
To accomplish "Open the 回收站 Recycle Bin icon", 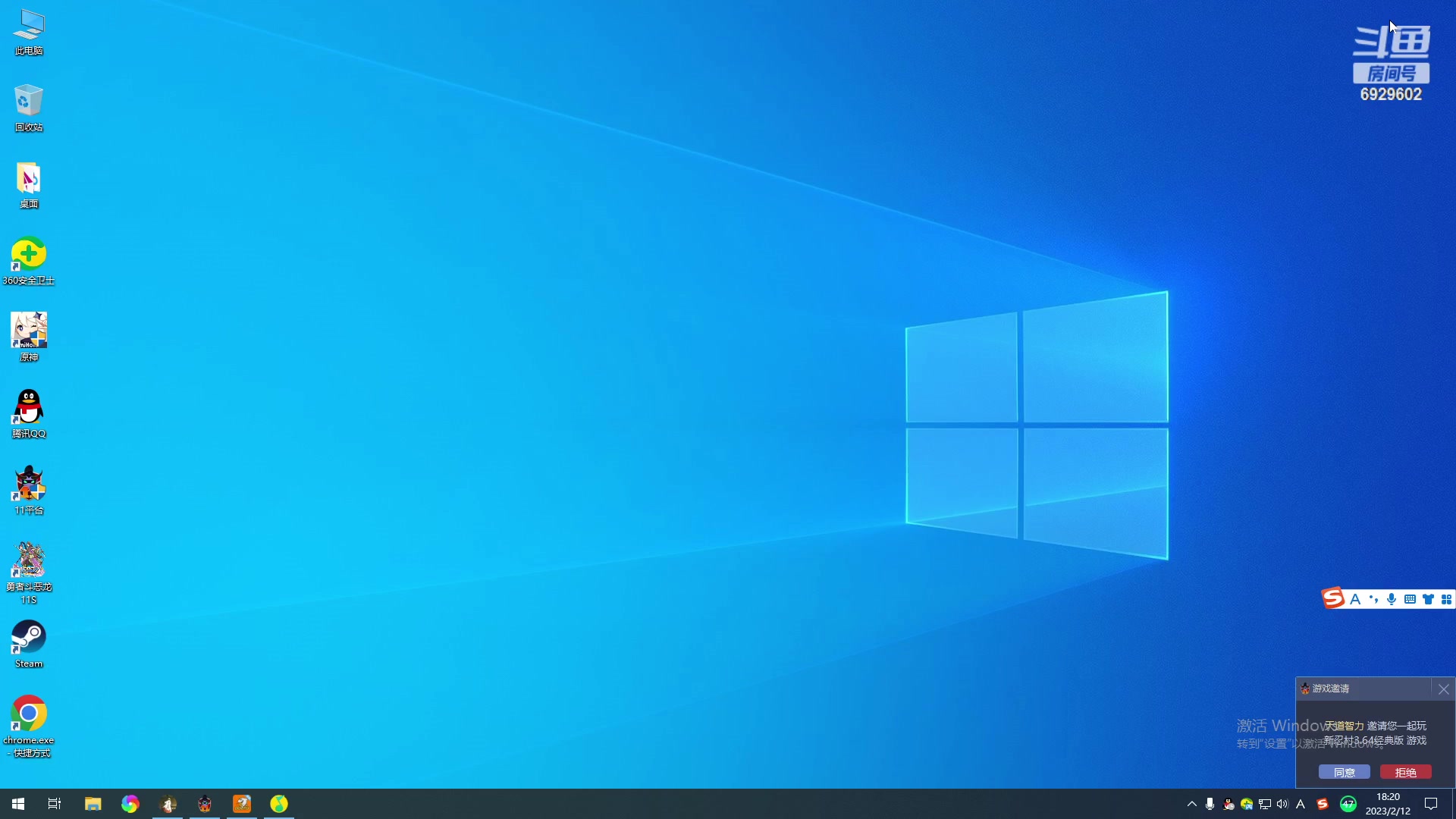I will [29, 108].
